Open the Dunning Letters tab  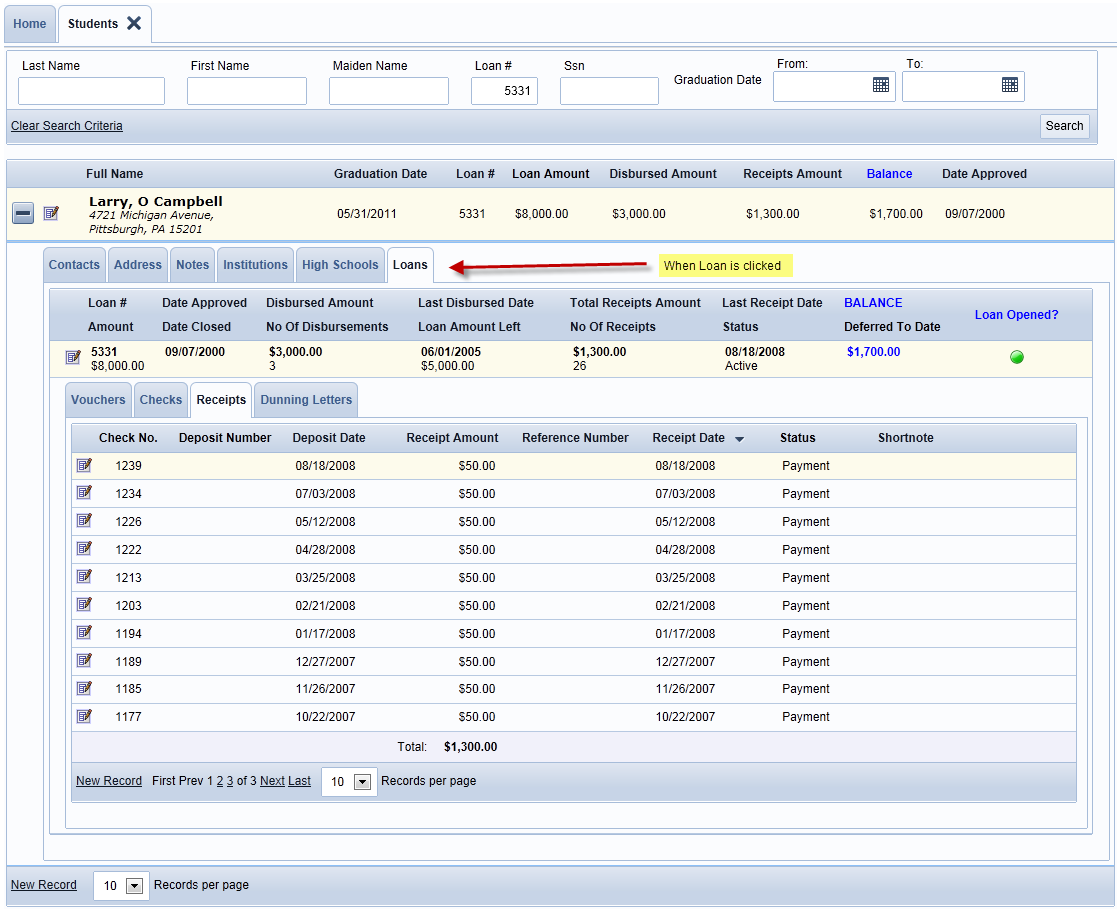pos(306,400)
